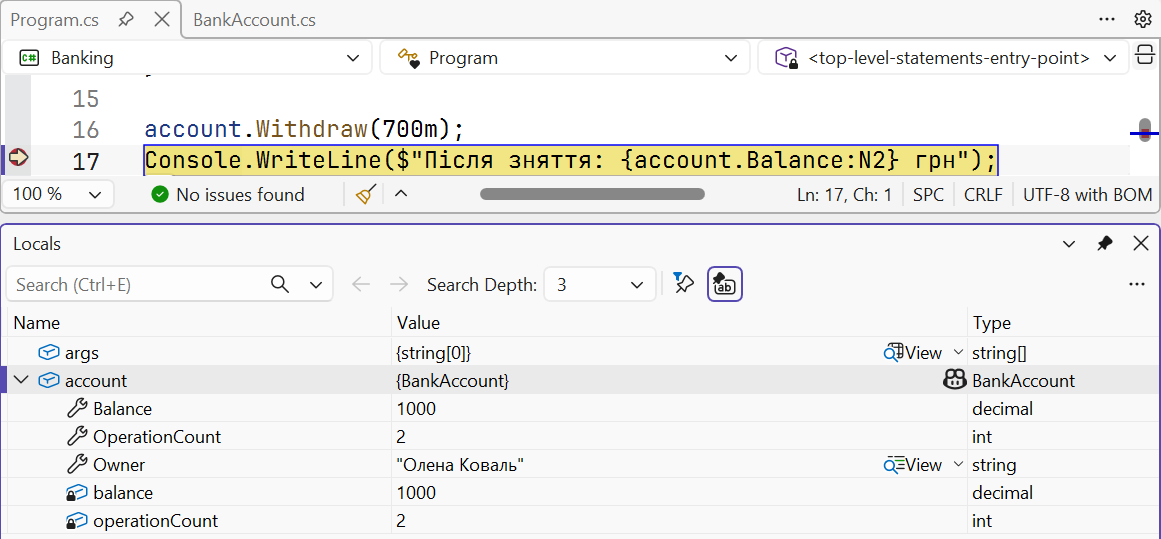Viewport: 1161px width, 539px height.
Task: Click the UTF-8 with BOM encoding indicator
Action: (x=1087, y=195)
